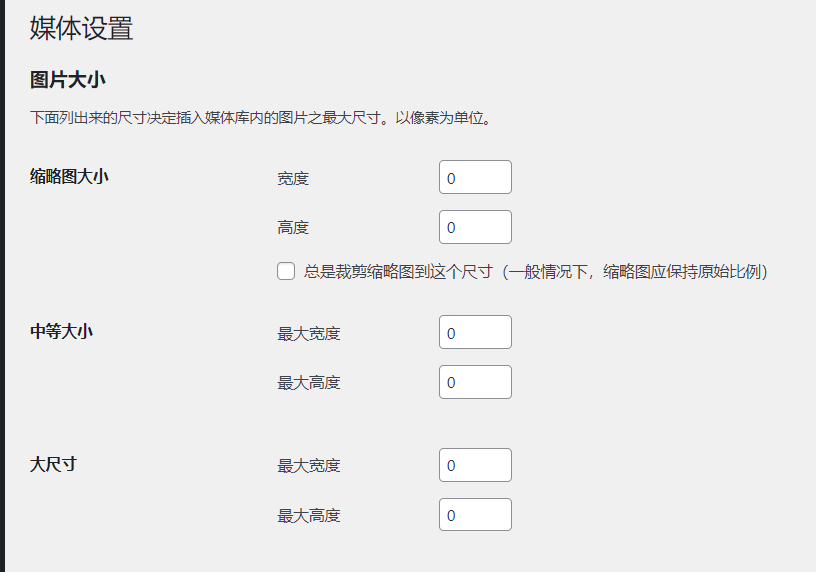Viewport: 816px width, 572px height.
Task: Click the '高度' label under thumbnail size
Action: (x=293, y=228)
